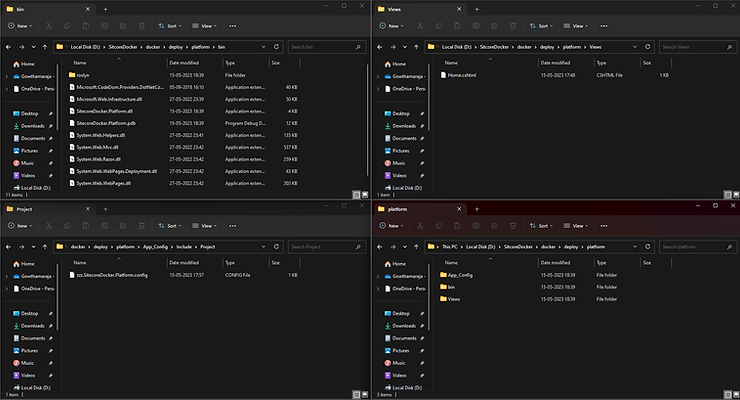This screenshot has height=400, width=740.
Task: Go up one level in Views window
Action: click(416, 47)
